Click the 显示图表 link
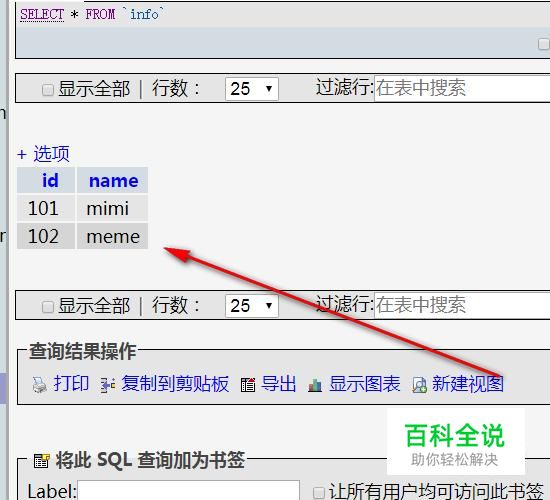The width and height of the screenshot is (550, 500). 365,383
